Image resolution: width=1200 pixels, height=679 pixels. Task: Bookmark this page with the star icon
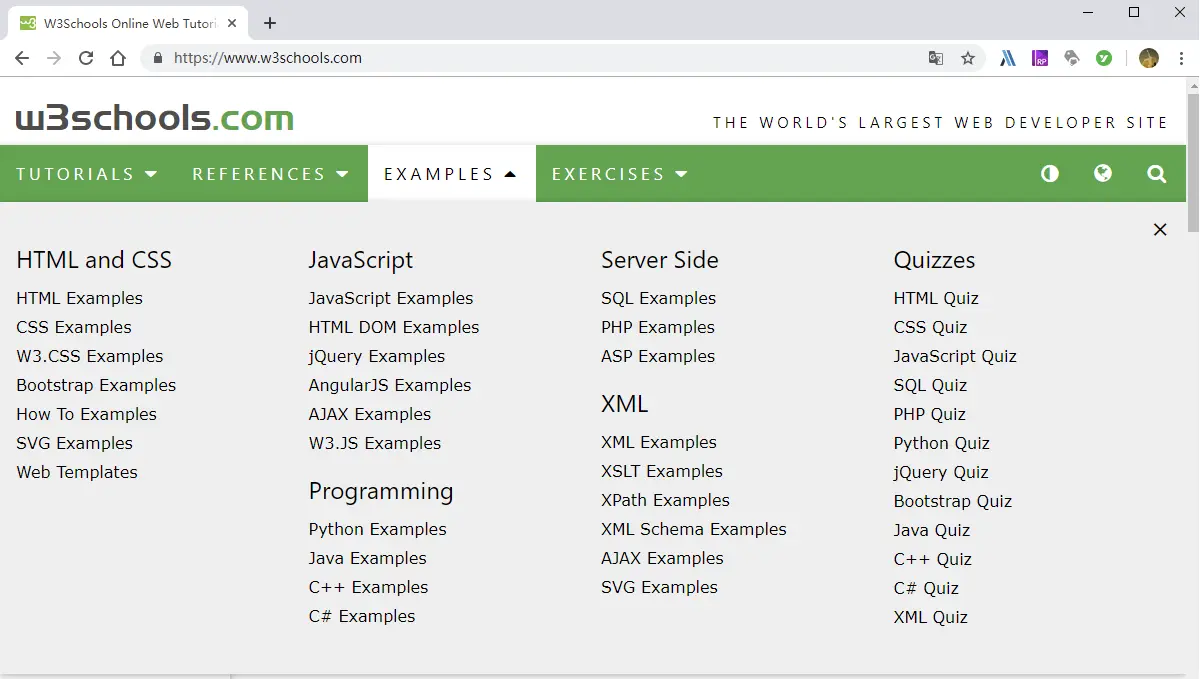968,58
